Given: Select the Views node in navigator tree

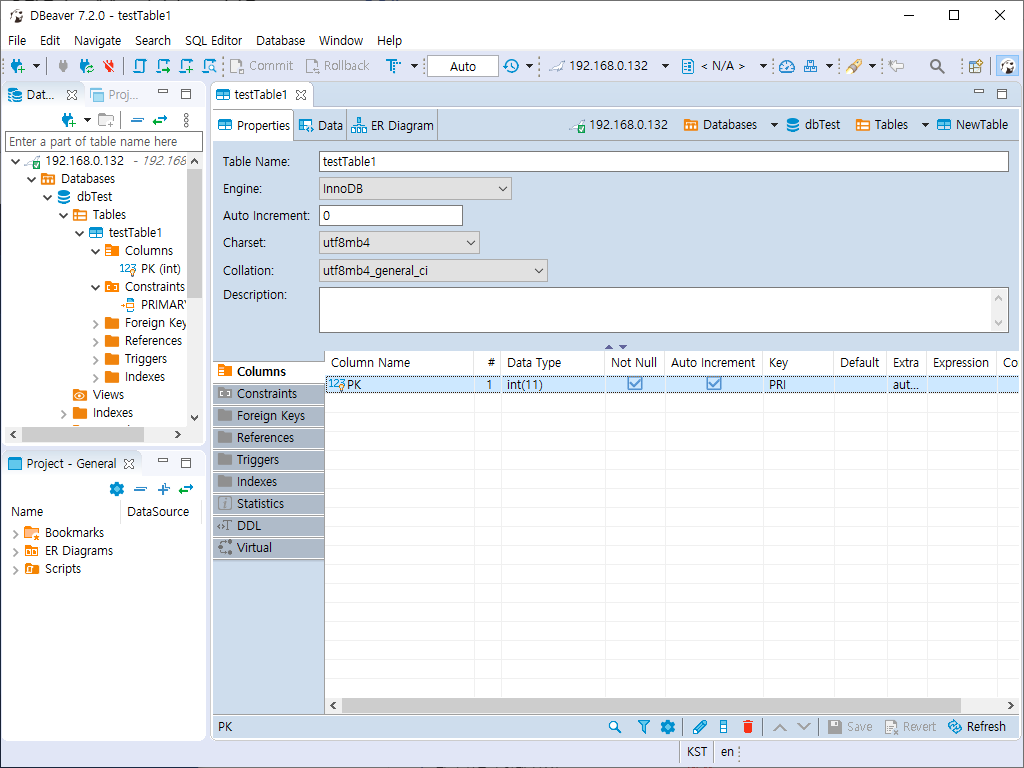Looking at the screenshot, I should 99,395.
